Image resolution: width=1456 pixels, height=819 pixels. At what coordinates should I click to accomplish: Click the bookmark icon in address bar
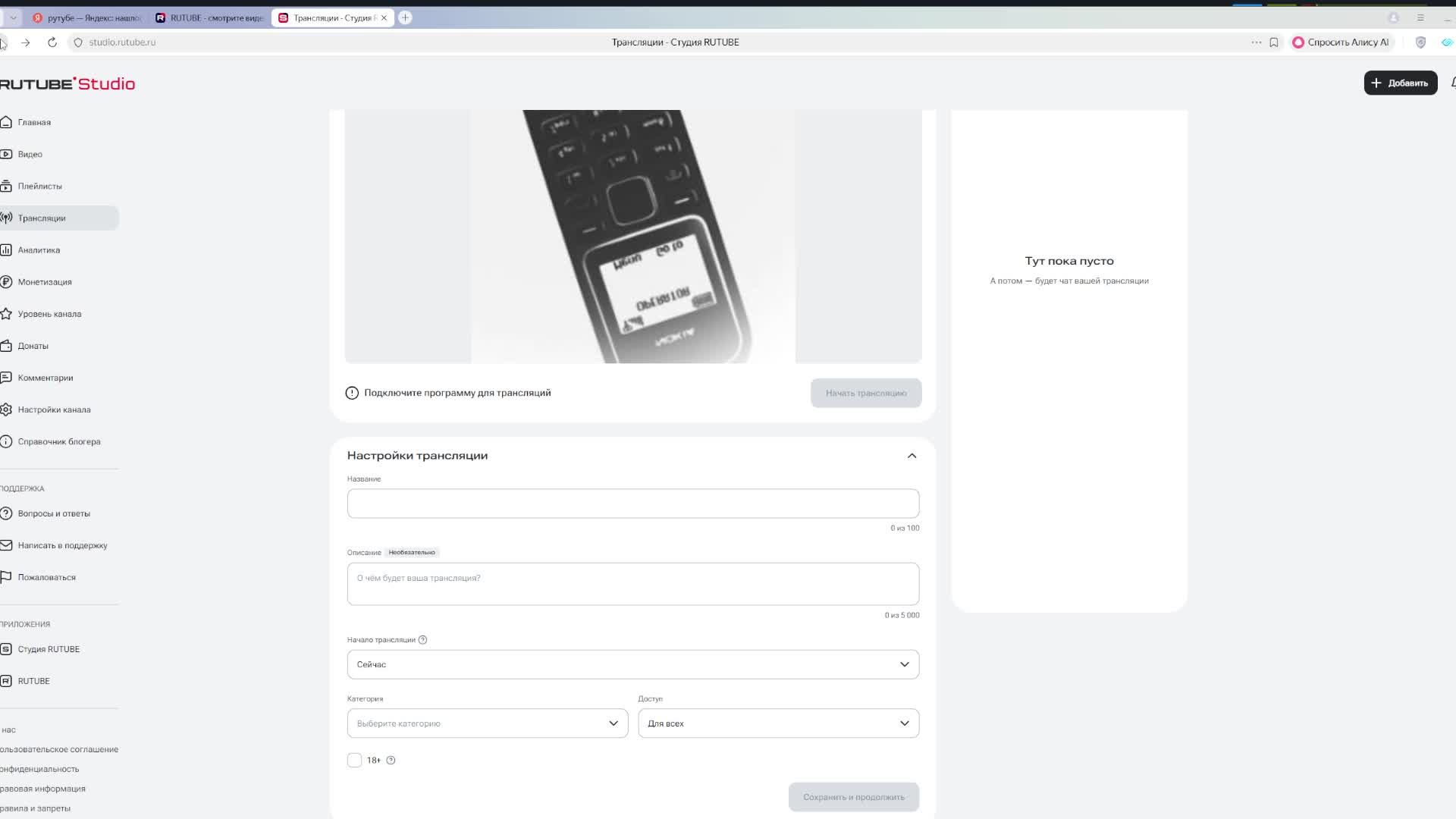coord(1274,42)
